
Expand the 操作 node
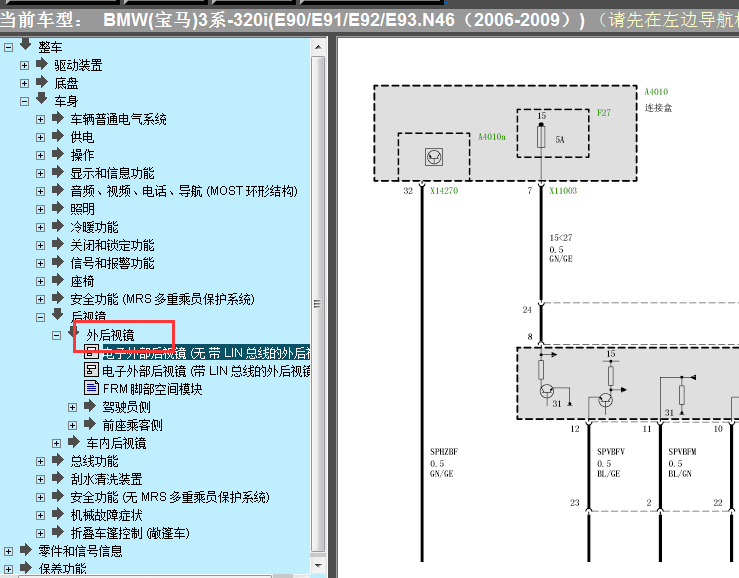click(x=41, y=155)
